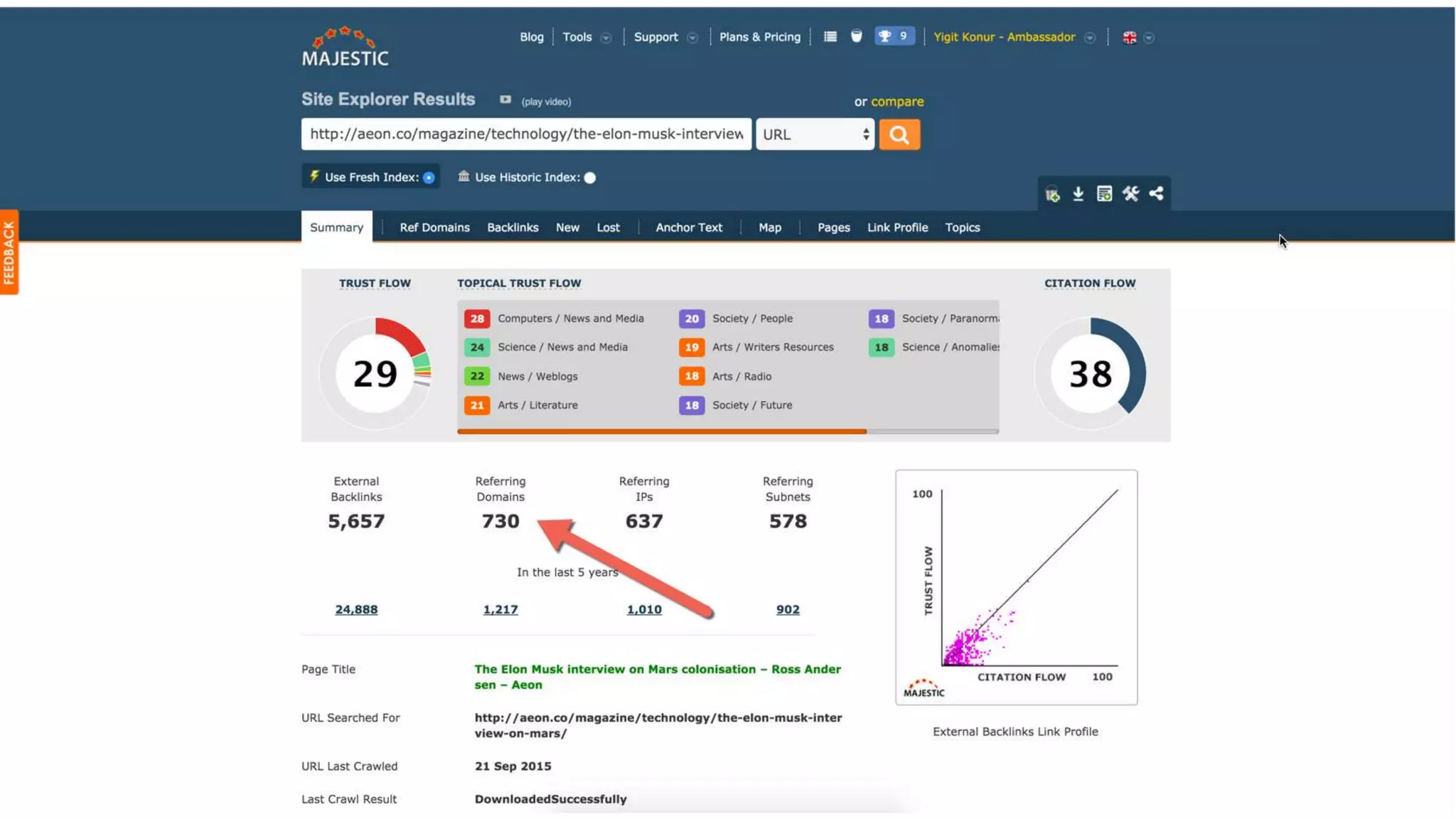Click the orange search magnifier button

click(899, 134)
